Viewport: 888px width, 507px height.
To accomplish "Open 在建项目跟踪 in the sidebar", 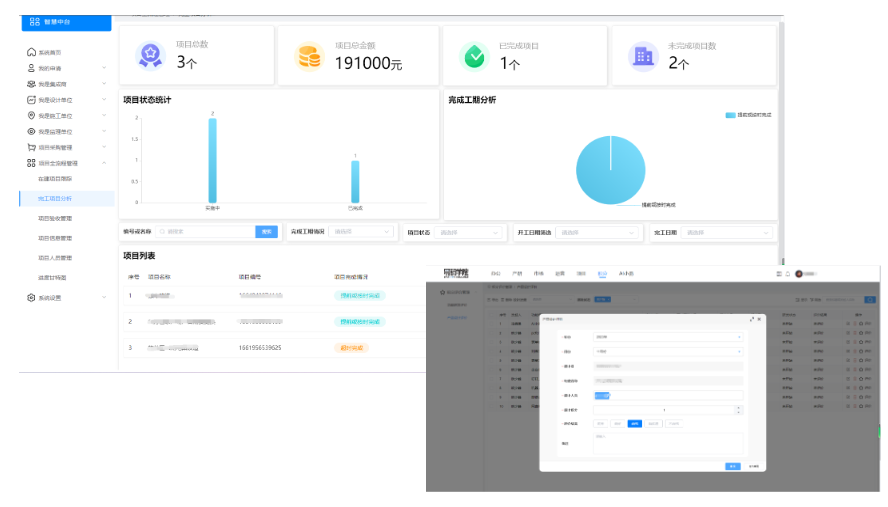I will pos(55,179).
